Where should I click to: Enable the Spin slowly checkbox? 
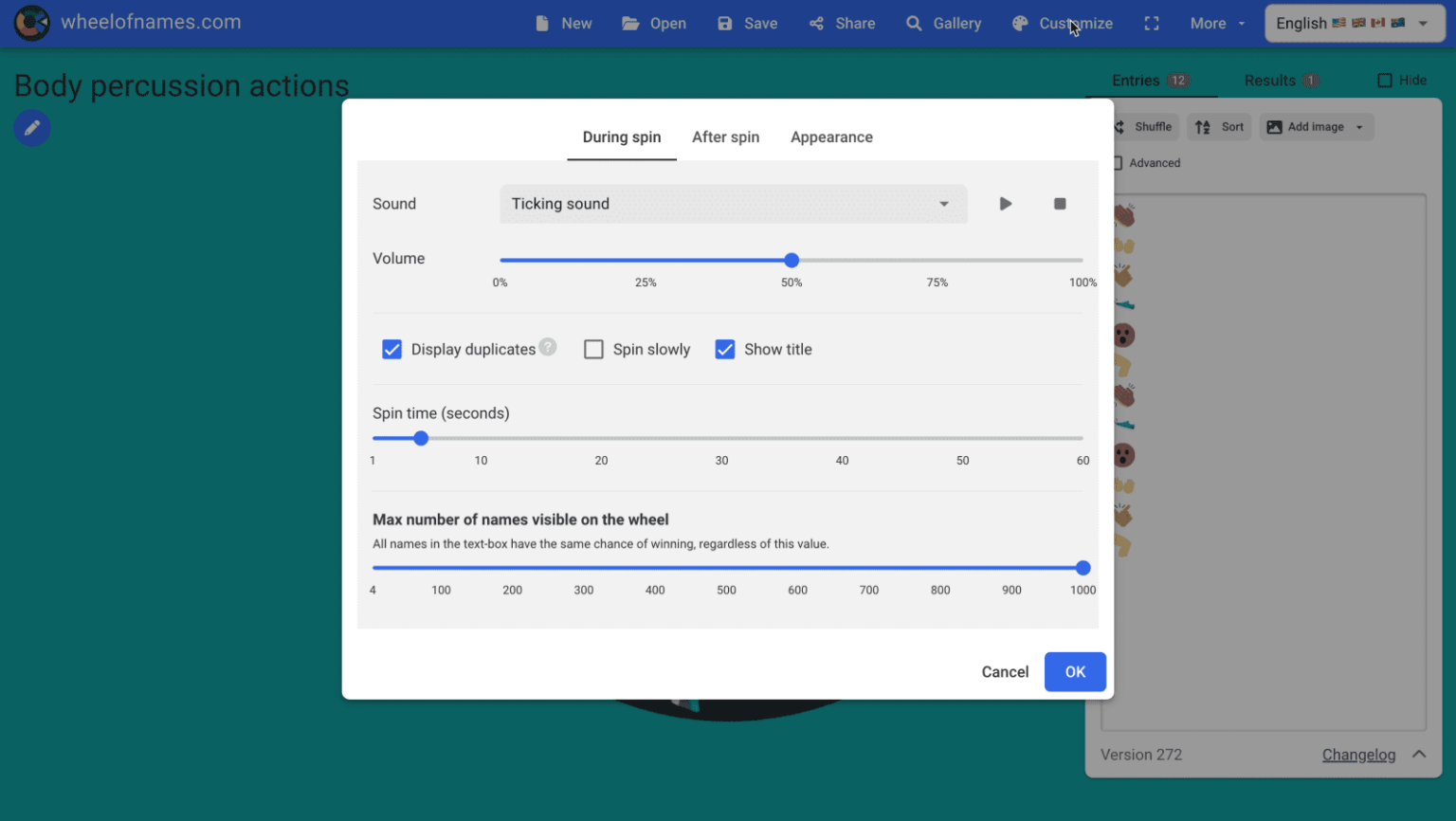click(x=593, y=350)
